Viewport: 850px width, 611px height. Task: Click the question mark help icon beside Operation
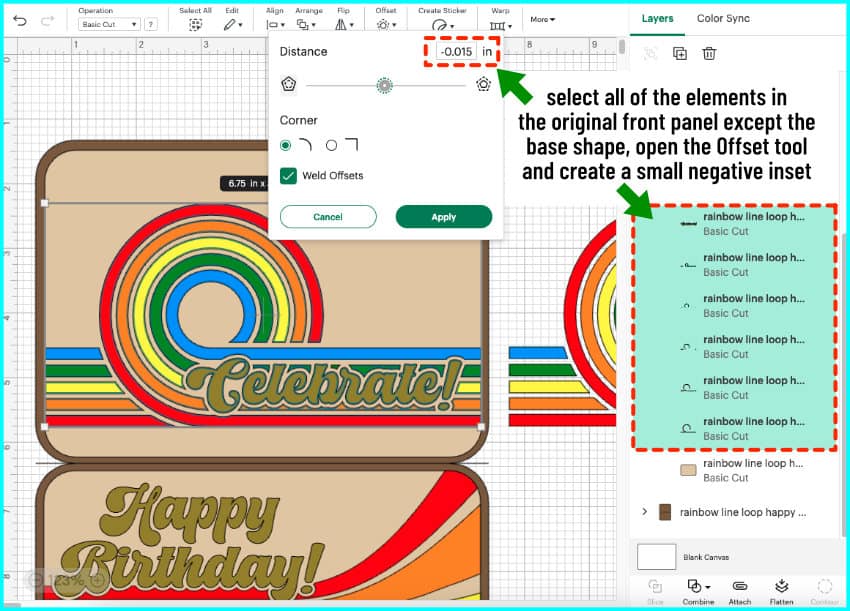pyautogui.click(x=151, y=24)
